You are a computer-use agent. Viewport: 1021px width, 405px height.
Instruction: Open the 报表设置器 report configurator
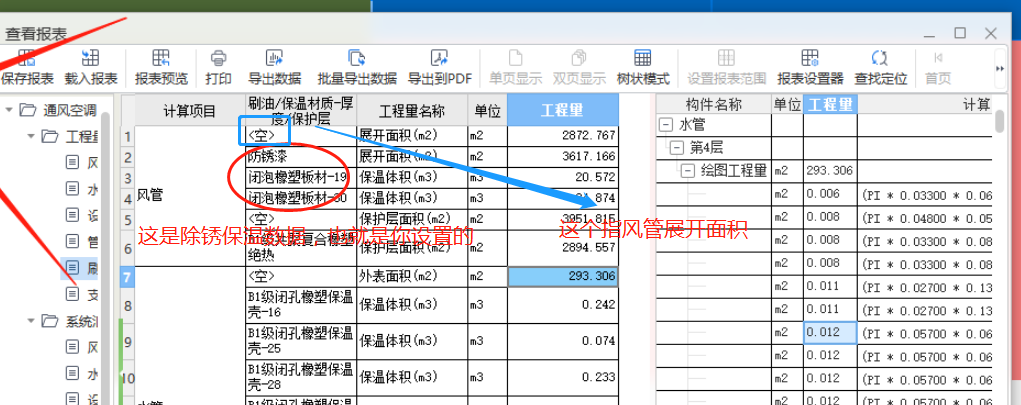[x=810, y=67]
